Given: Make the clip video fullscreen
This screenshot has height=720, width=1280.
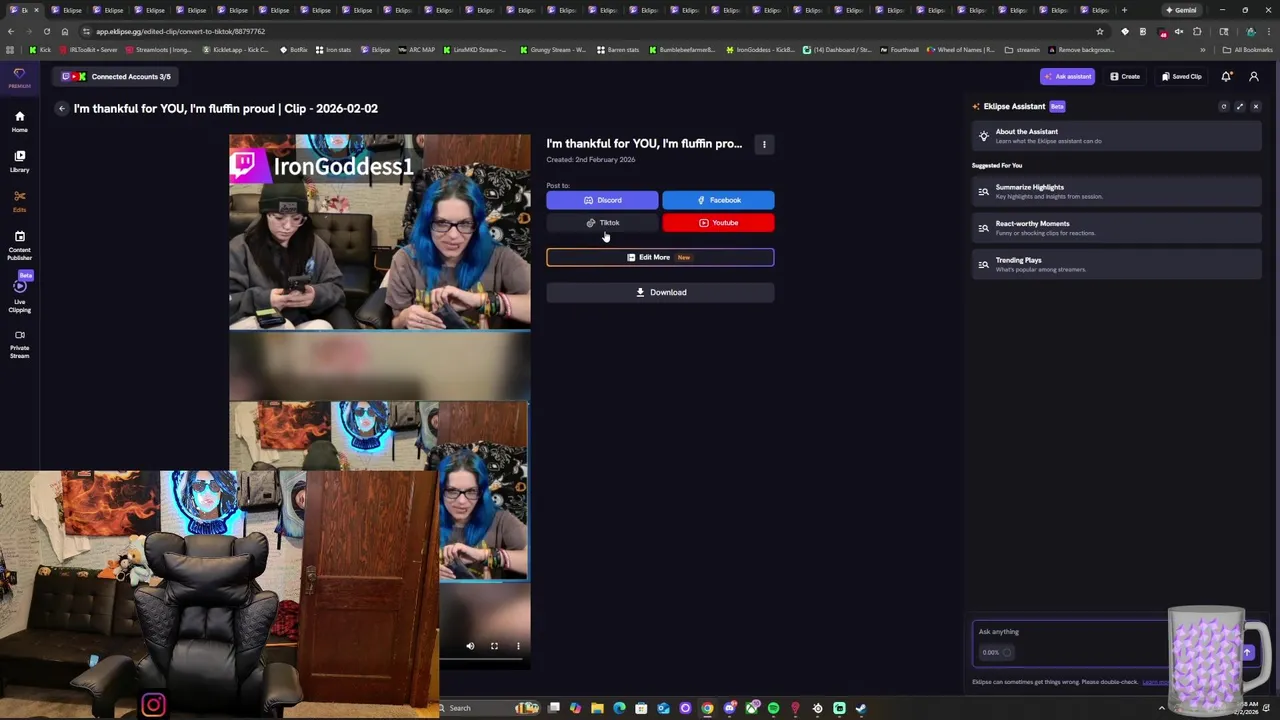Looking at the screenshot, I should point(494,646).
